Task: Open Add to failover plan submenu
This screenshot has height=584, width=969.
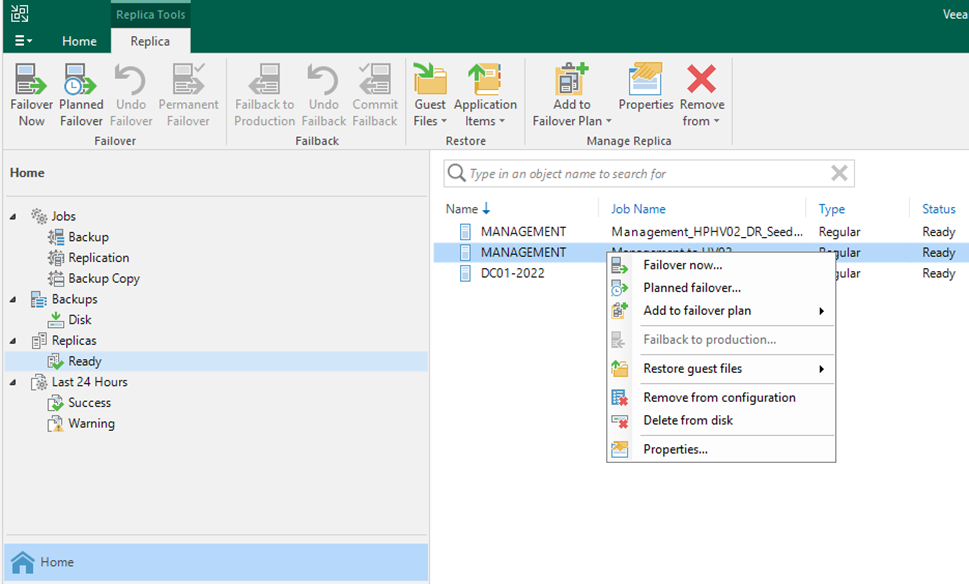Action: point(721,311)
